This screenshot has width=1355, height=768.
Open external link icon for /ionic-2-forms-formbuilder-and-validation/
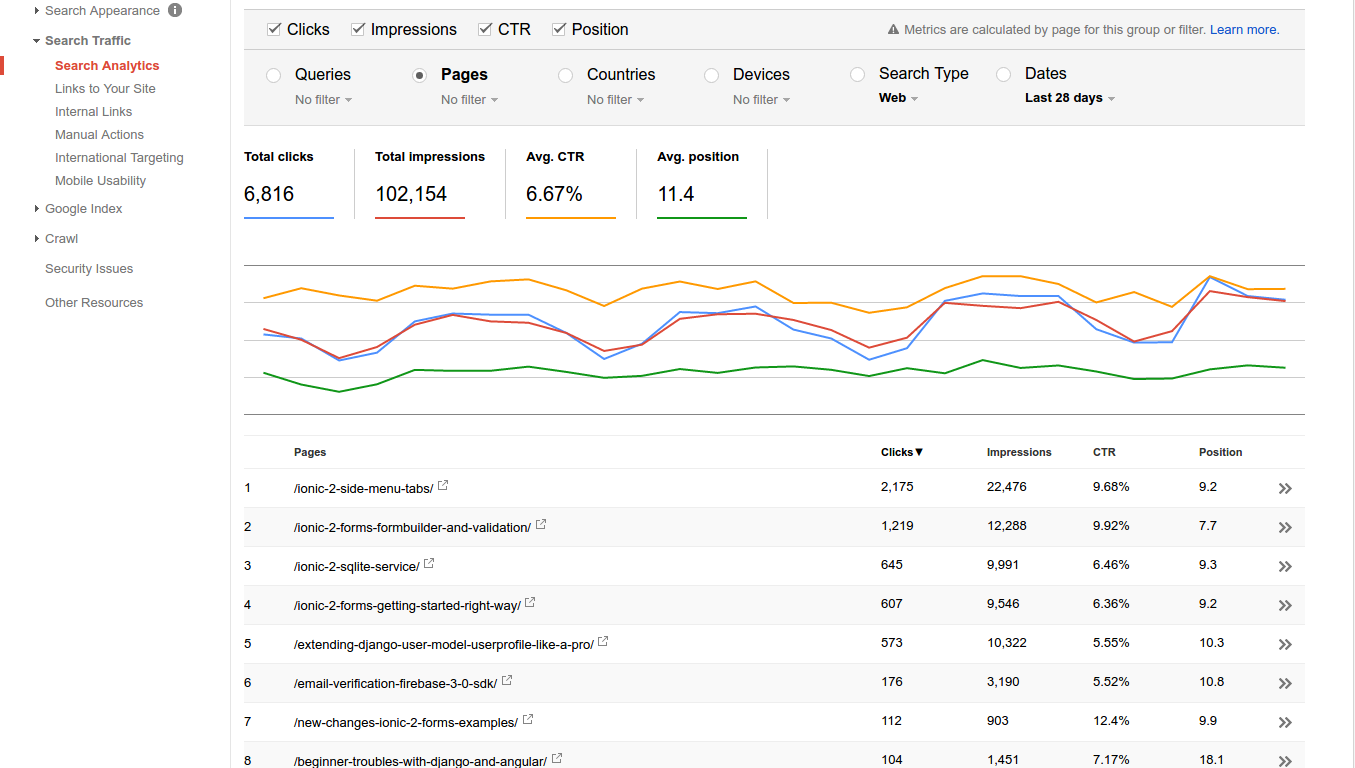[541, 525]
